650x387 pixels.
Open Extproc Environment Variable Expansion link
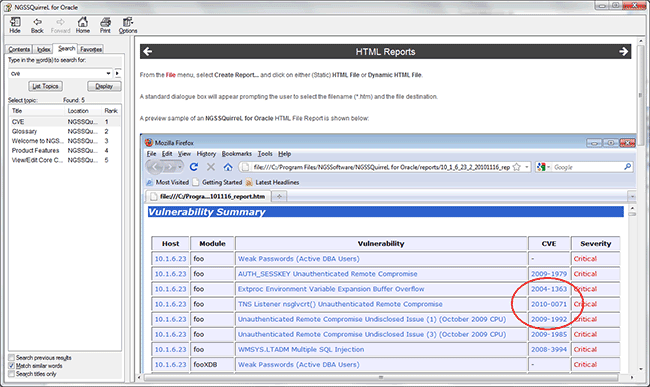pyautogui.click(x=331, y=289)
